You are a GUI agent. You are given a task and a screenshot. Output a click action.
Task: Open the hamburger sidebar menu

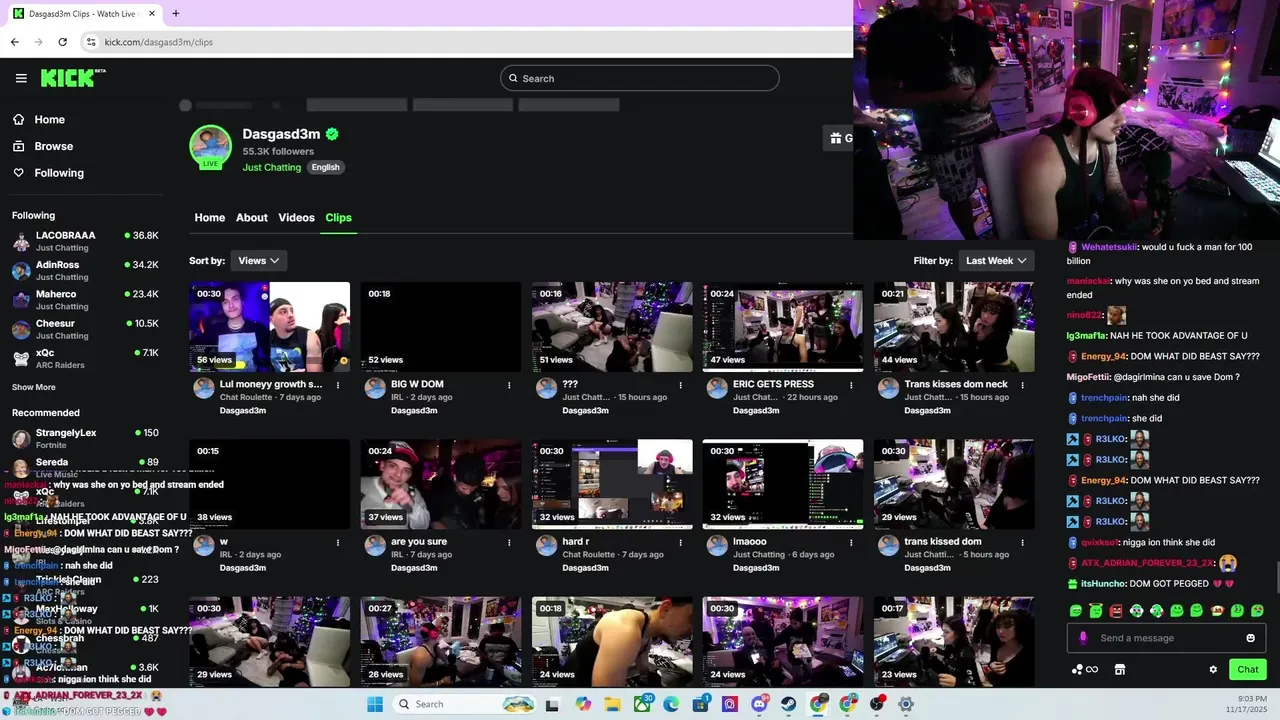21,78
